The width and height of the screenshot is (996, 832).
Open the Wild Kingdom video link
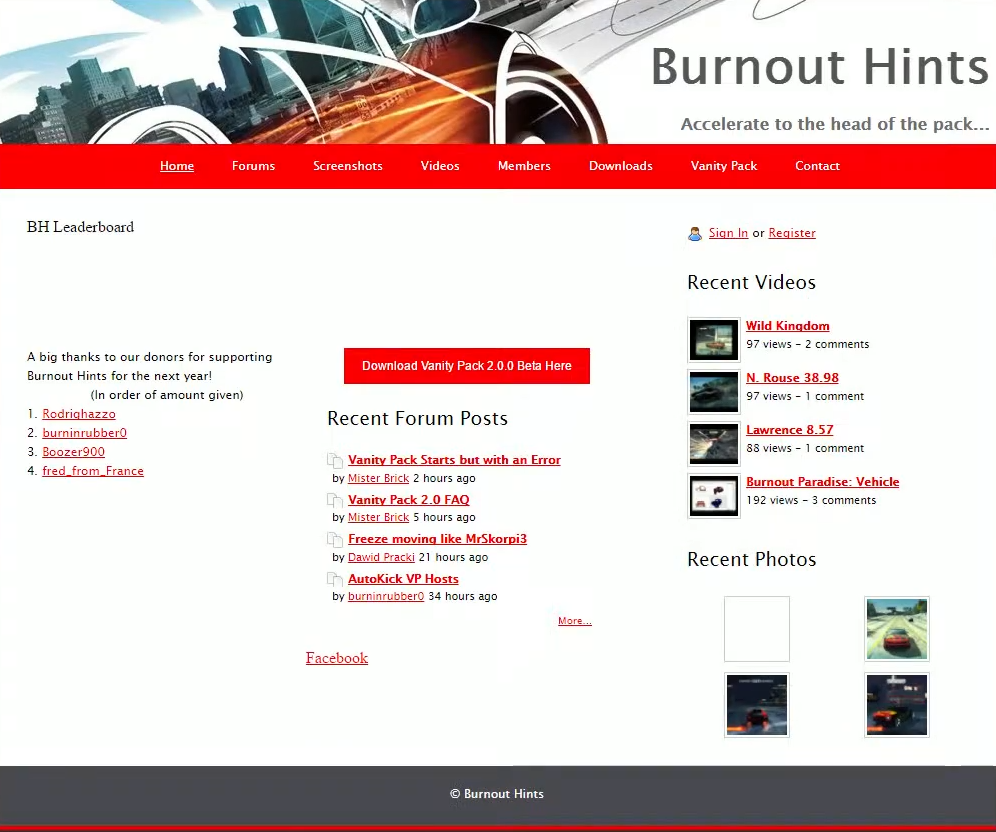tap(788, 326)
